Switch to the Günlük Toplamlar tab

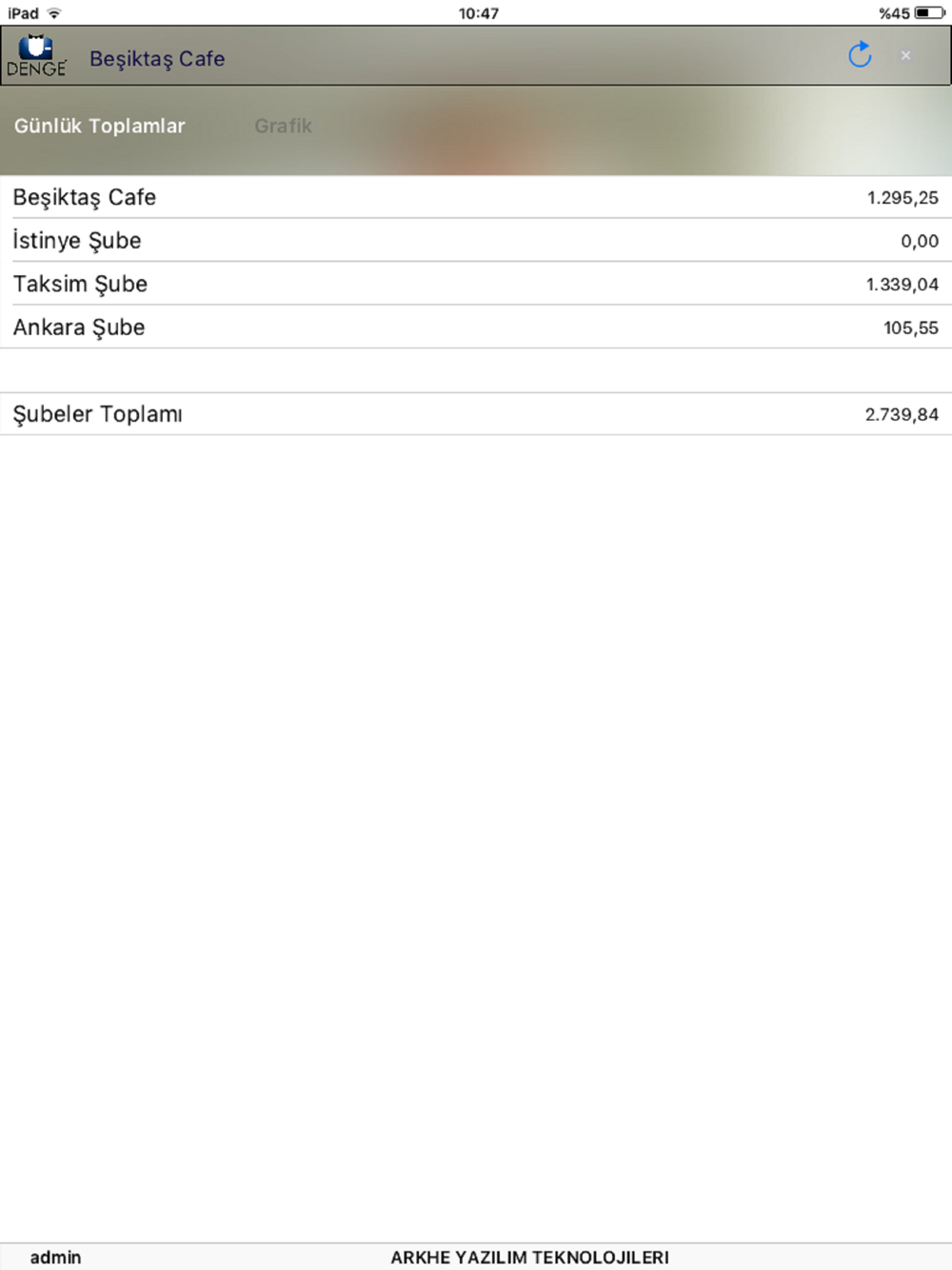99,126
